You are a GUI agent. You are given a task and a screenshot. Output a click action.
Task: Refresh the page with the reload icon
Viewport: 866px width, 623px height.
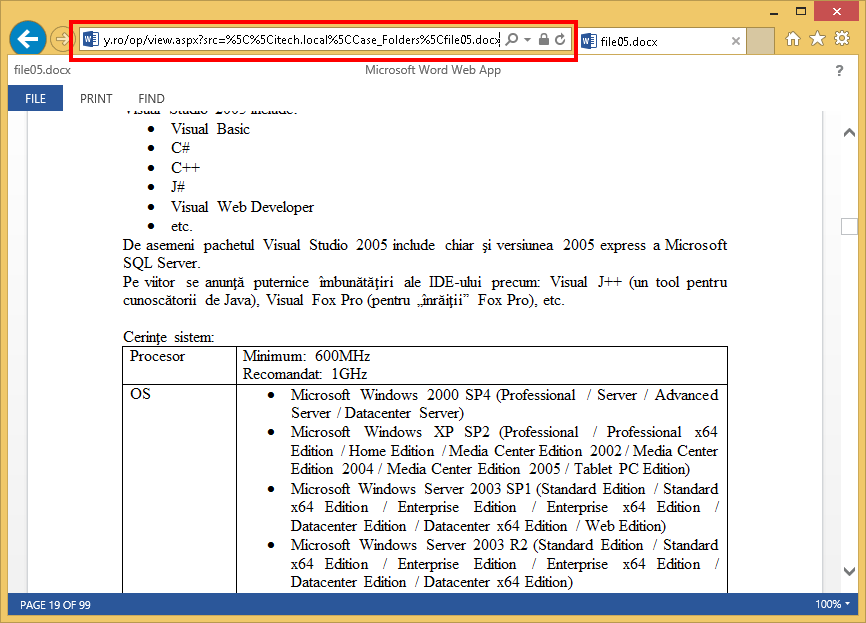[x=560, y=39]
